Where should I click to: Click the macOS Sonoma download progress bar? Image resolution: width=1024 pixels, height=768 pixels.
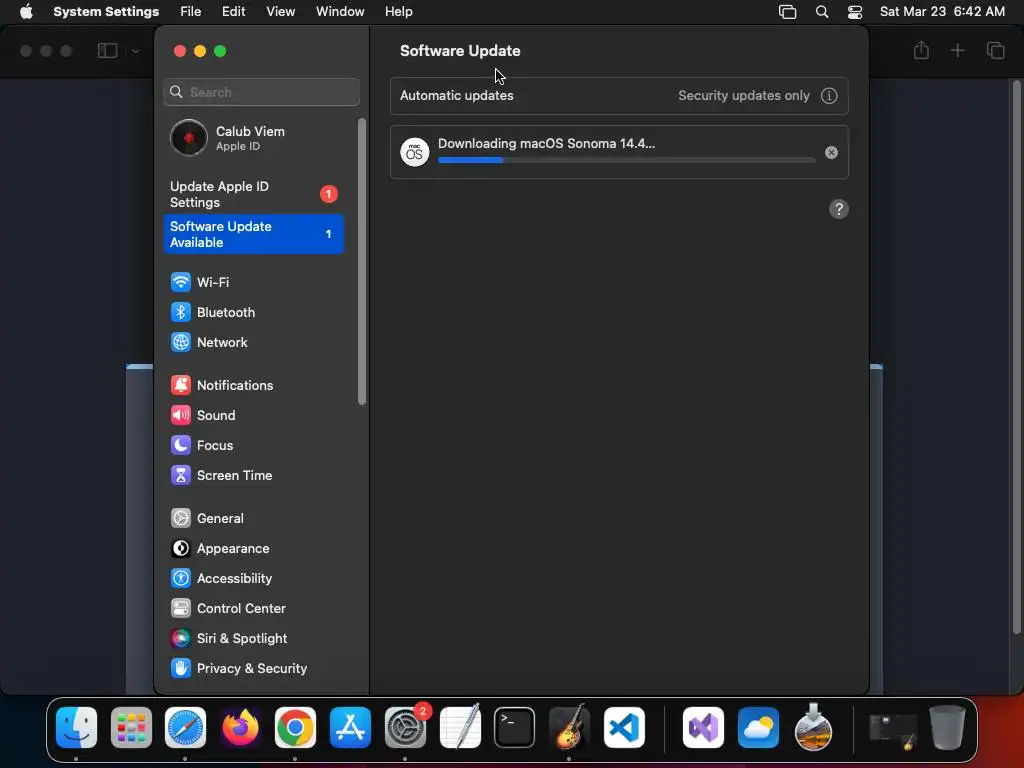(626, 160)
